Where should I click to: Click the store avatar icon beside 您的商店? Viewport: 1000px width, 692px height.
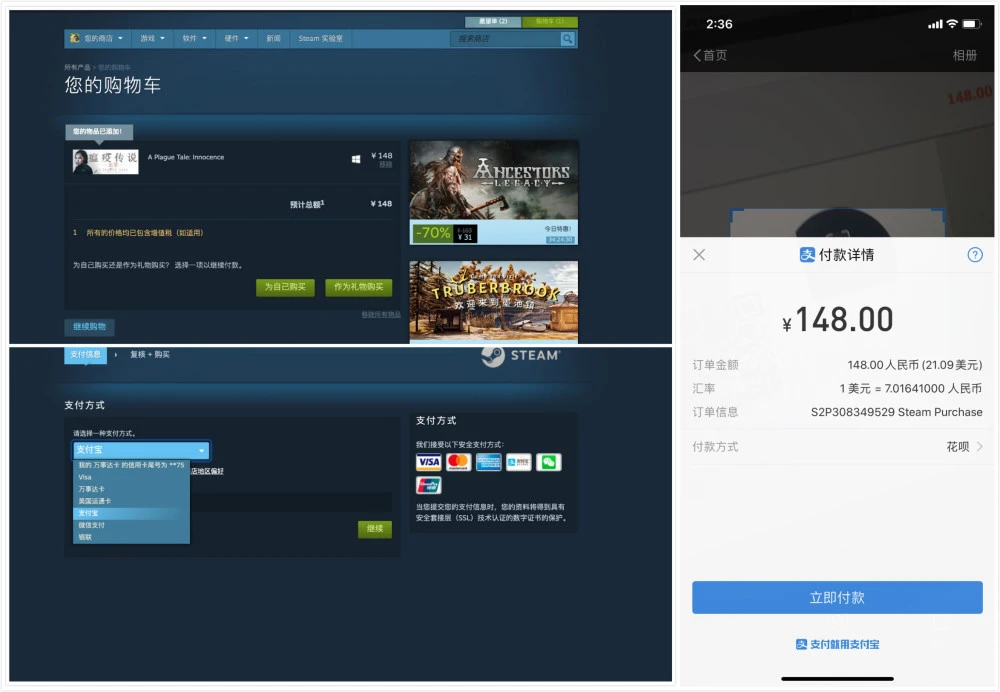[x=75, y=38]
